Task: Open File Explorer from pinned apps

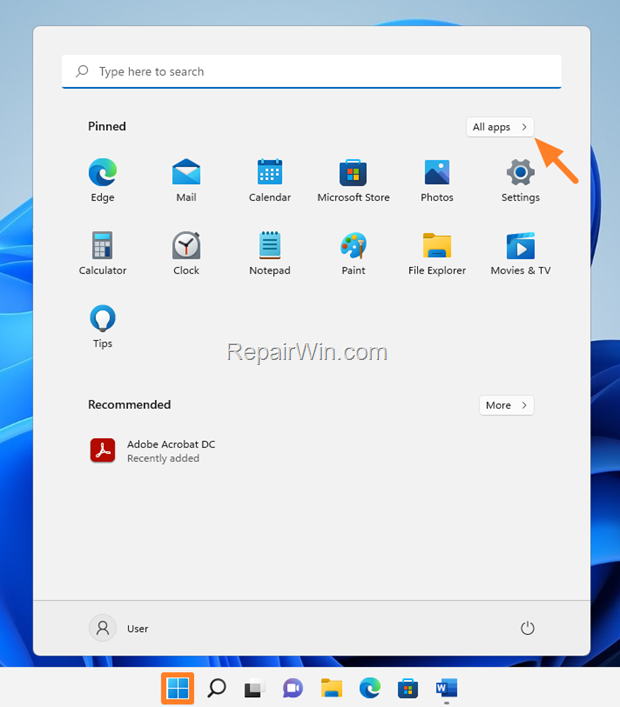Action: click(437, 253)
